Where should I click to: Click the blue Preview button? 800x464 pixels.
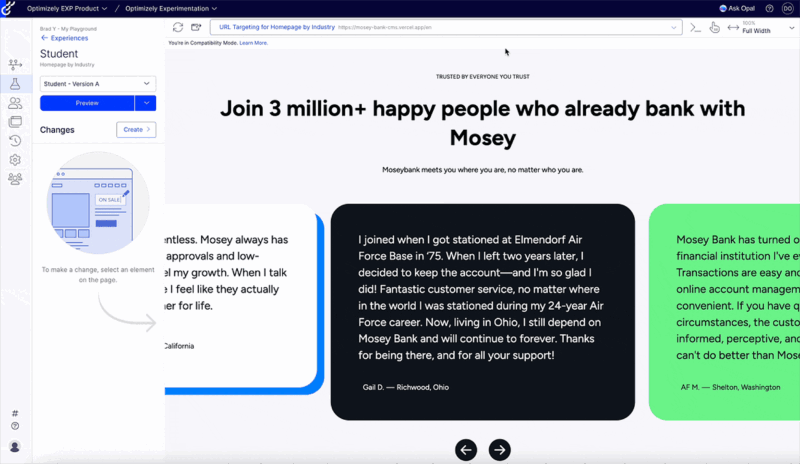click(87, 103)
